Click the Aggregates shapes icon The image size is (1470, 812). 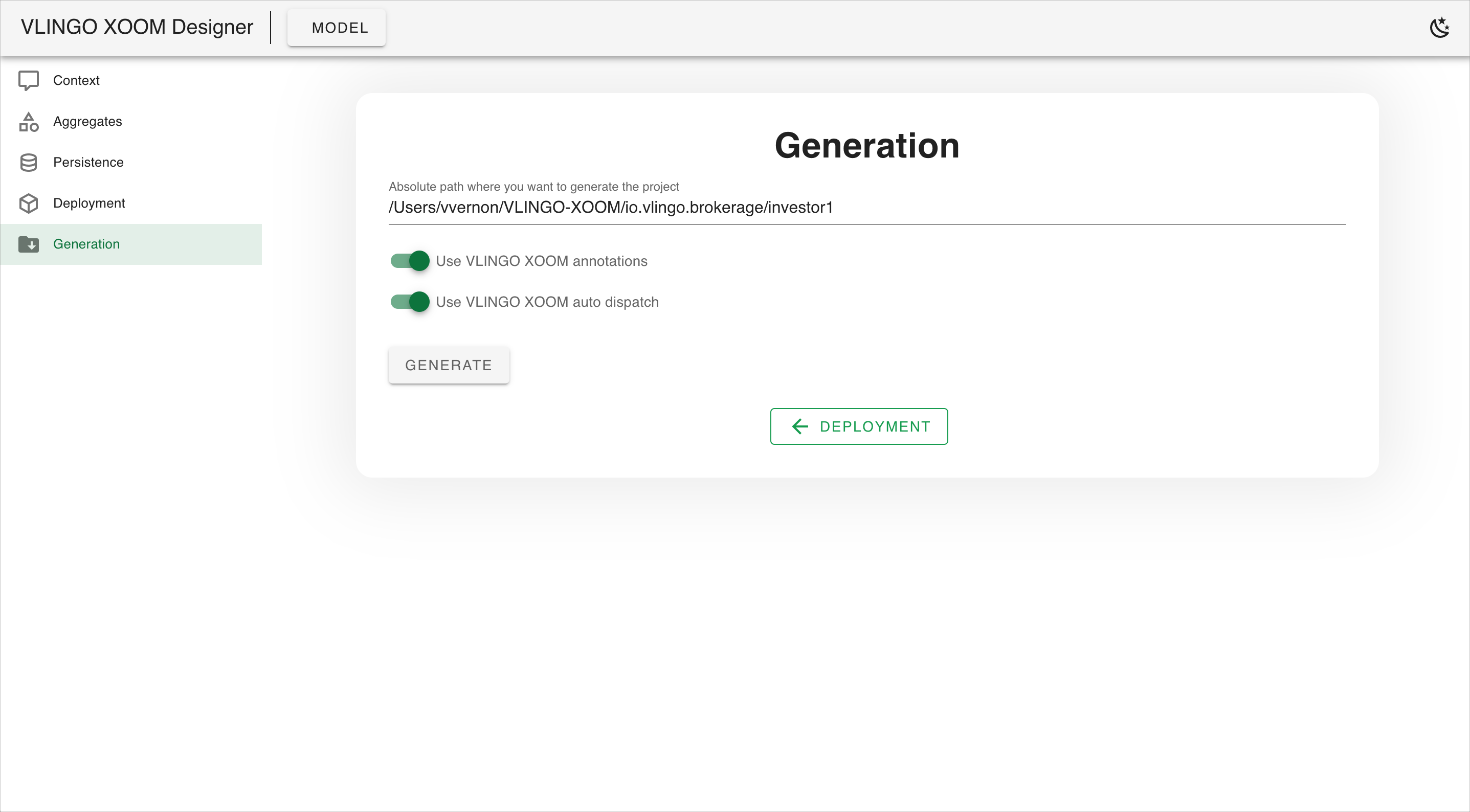click(29, 122)
